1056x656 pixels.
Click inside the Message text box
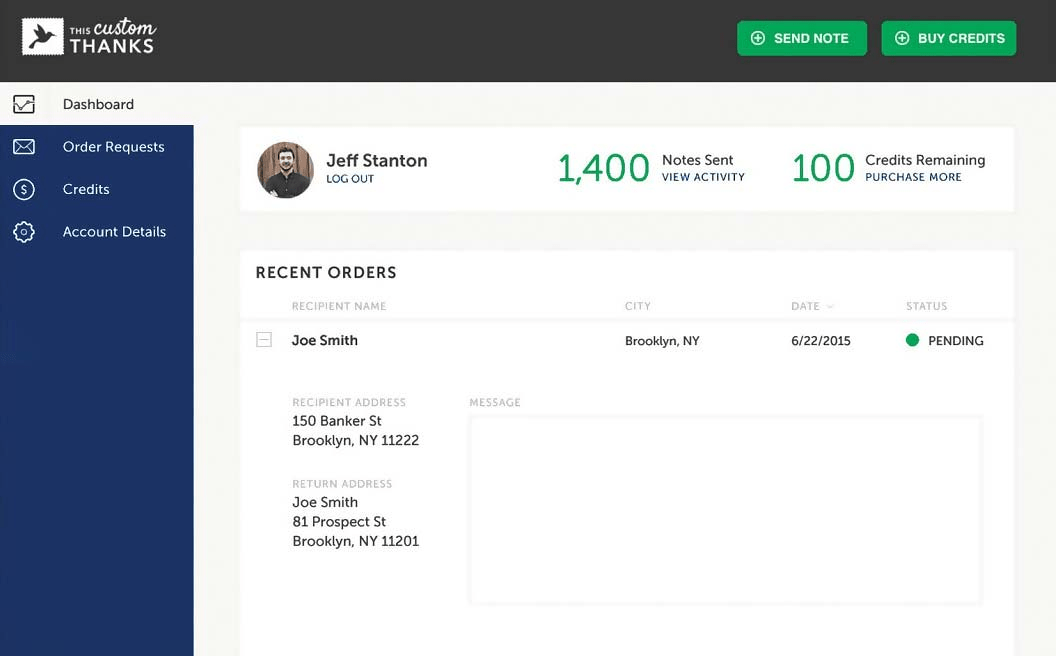click(x=725, y=510)
